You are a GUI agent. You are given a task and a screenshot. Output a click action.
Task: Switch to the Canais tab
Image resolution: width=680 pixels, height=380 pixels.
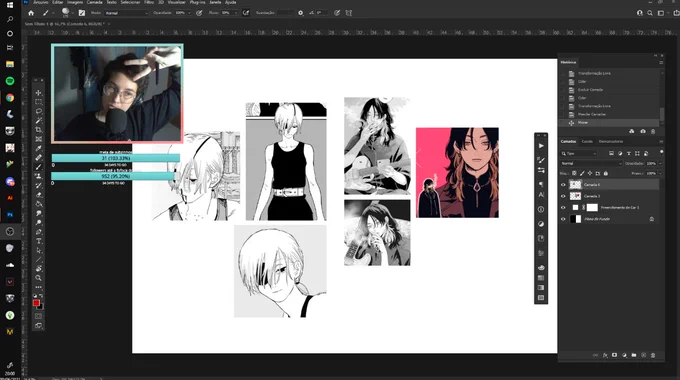coord(587,141)
